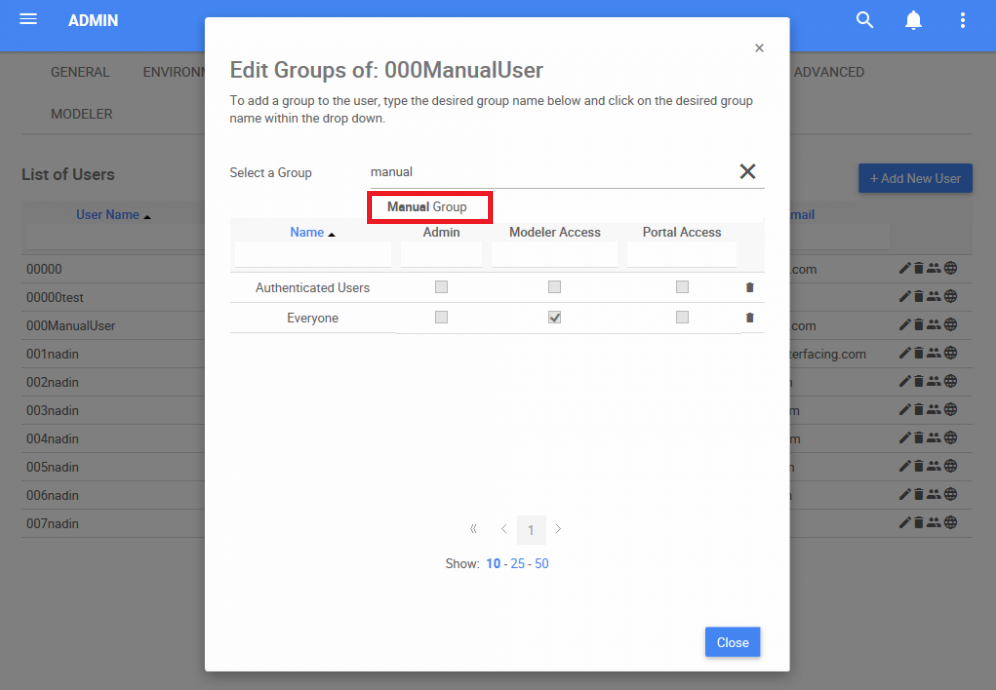
Task: Edit user 00000test pencil icon
Action: click(x=905, y=296)
